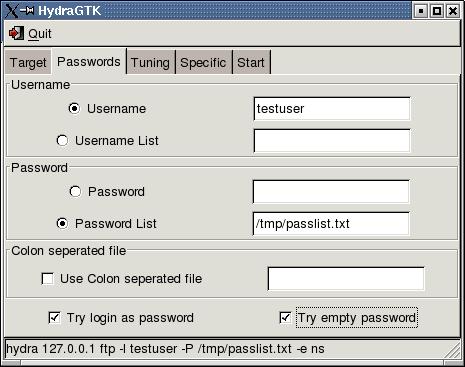
Task: Select the Password List radio button
Action: 62,223
